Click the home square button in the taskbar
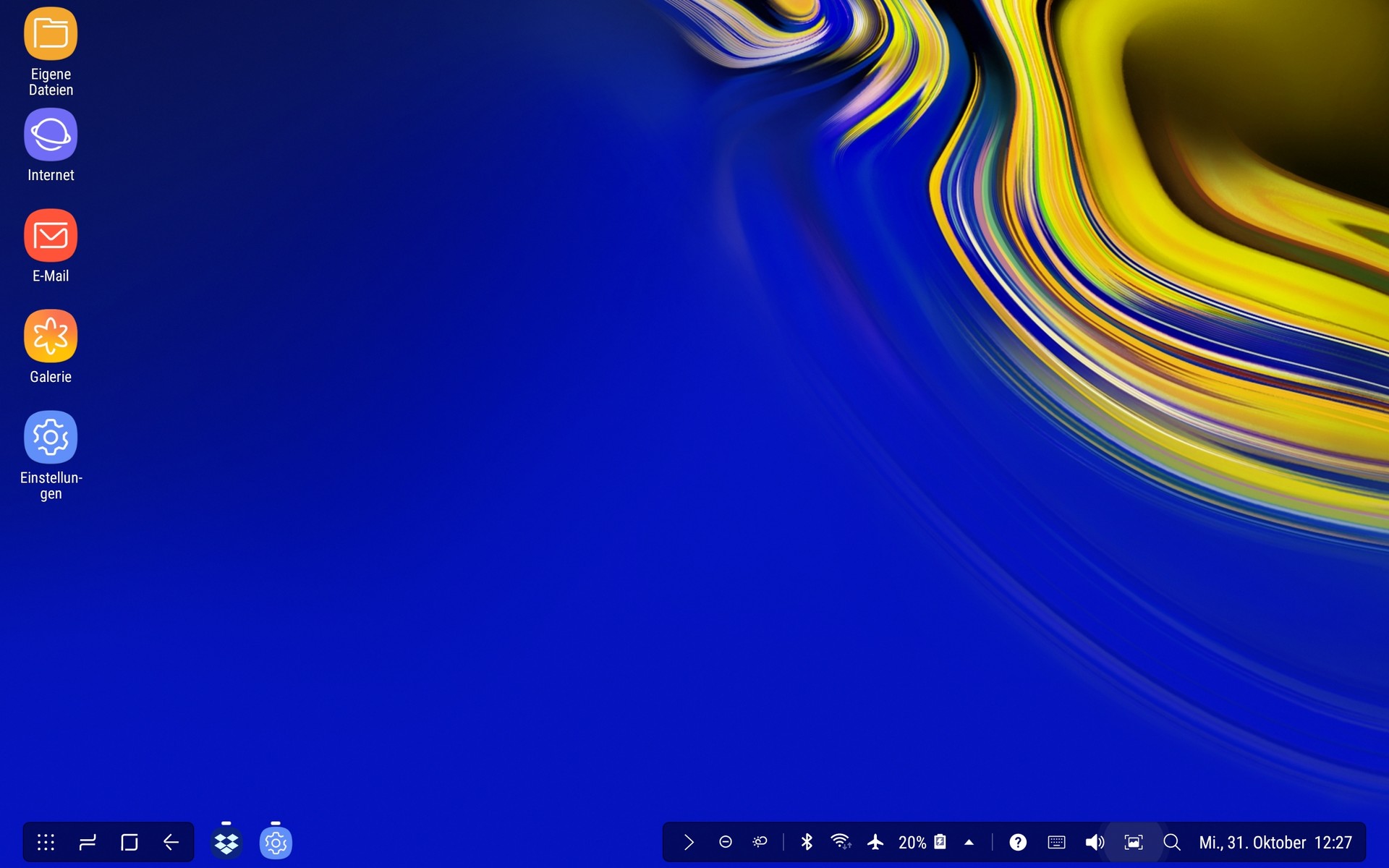 [129, 842]
